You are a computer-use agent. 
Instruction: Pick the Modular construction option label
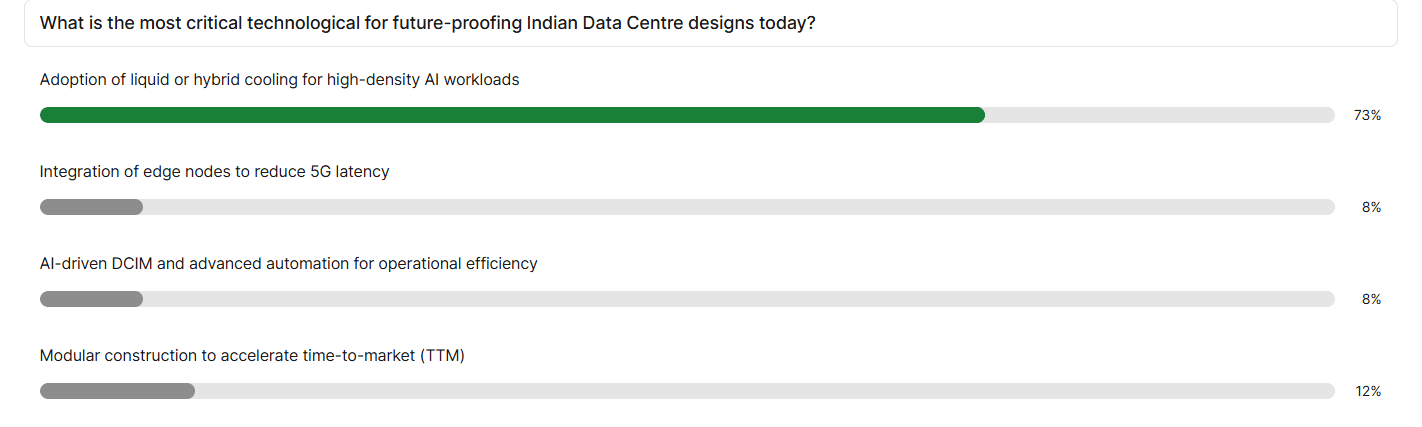pos(252,355)
